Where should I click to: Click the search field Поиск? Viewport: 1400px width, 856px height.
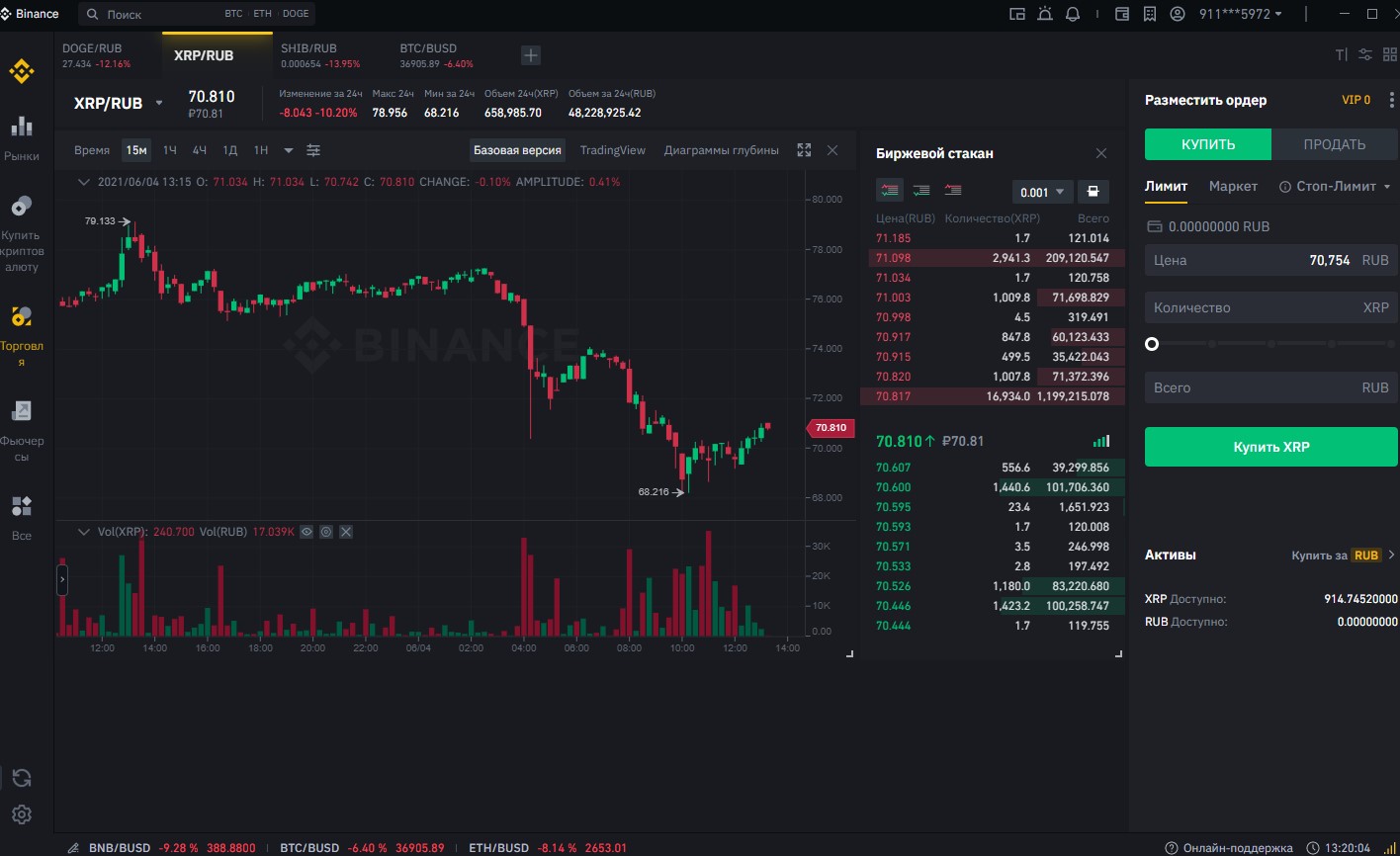[x=198, y=14]
